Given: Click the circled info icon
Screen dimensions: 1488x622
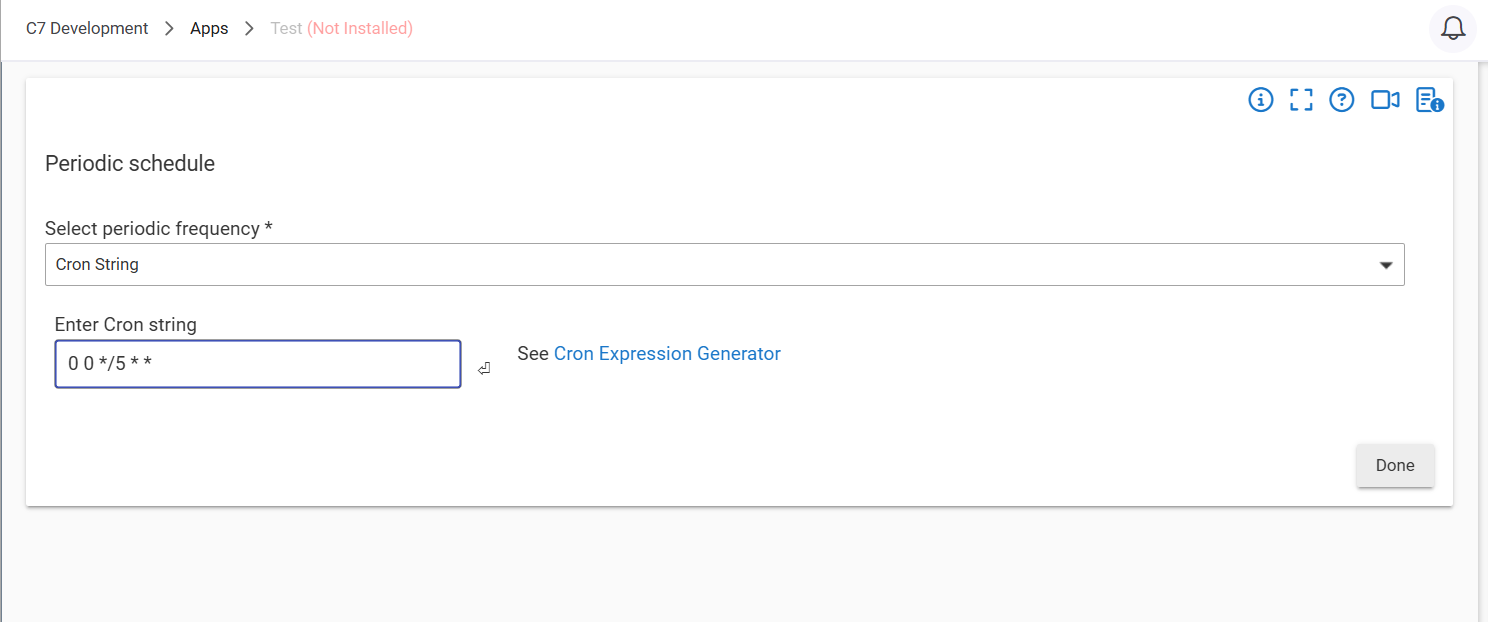Looking at the screenshot, I should [1261, 100].
